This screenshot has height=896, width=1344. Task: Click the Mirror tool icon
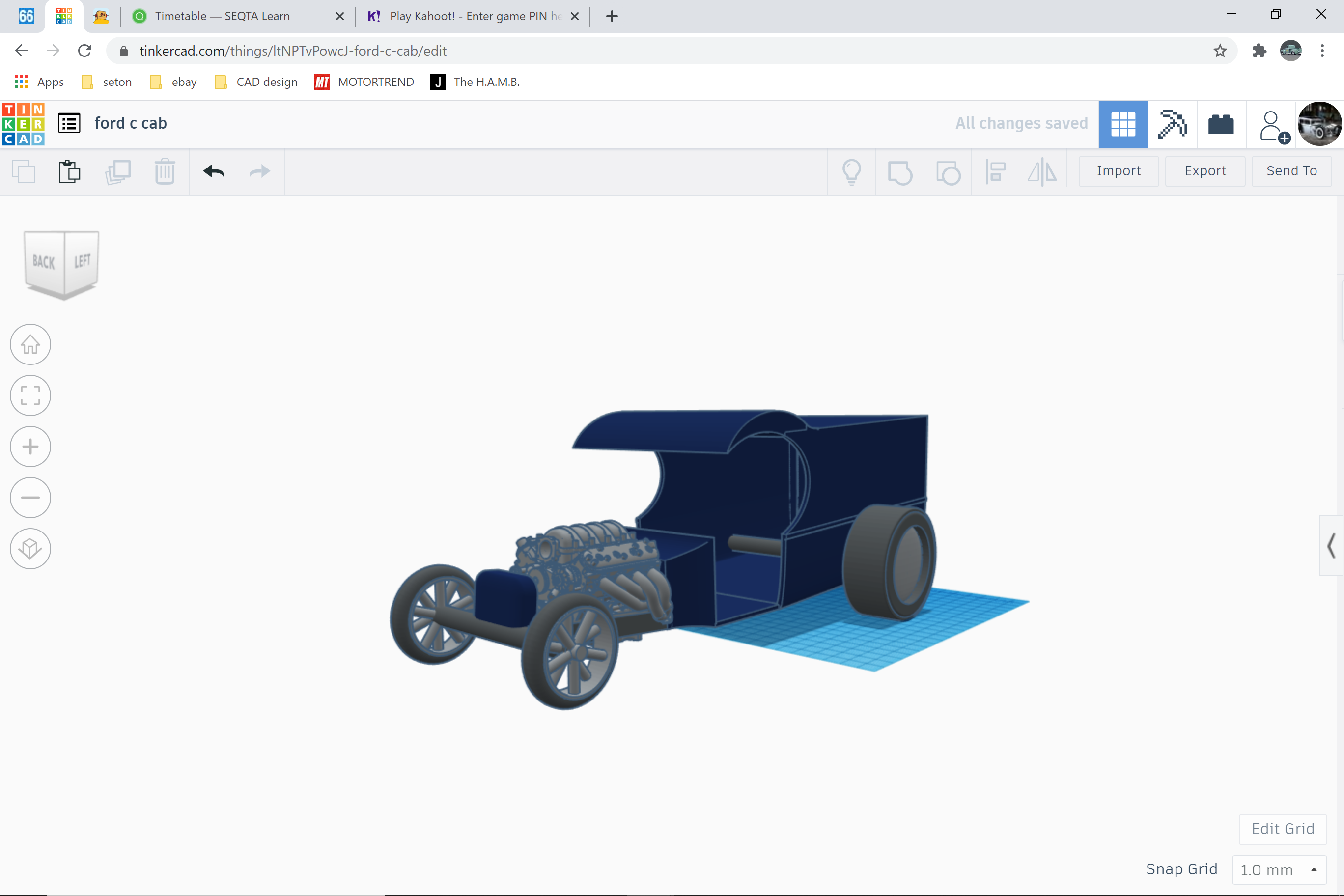[x=1042, y=171]
